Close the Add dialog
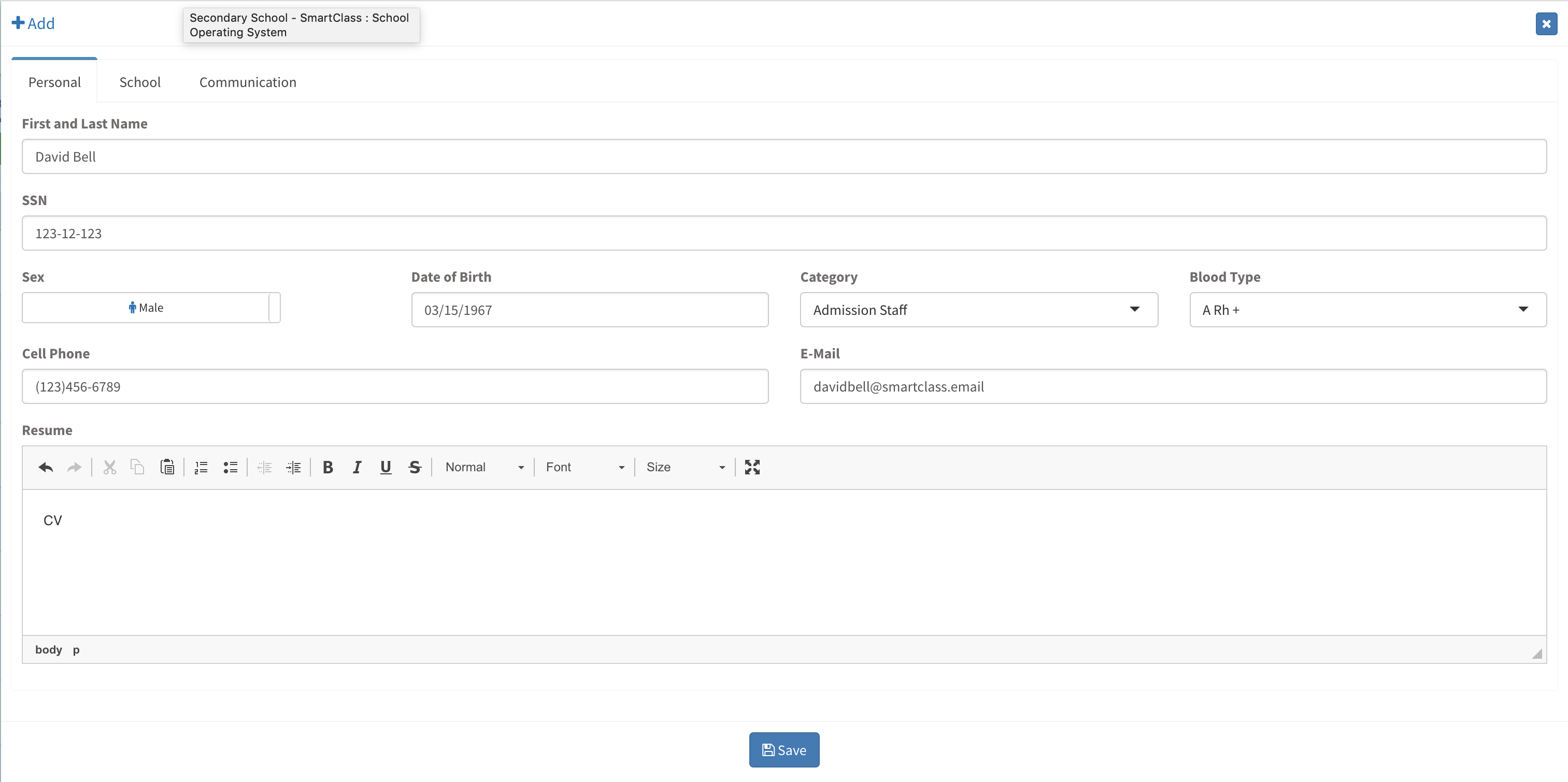Image resolution: width=1568 pixels, height=782 pixels. coord(1546,24)
